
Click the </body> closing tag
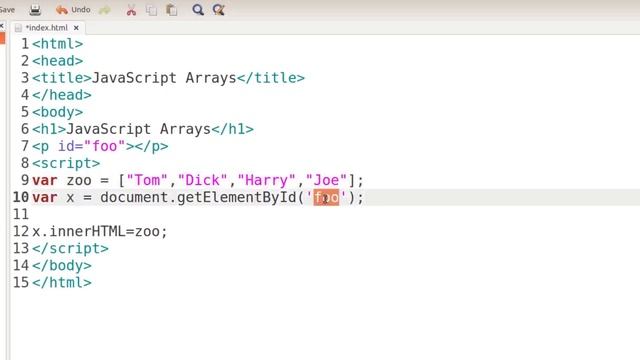point(62,265)
